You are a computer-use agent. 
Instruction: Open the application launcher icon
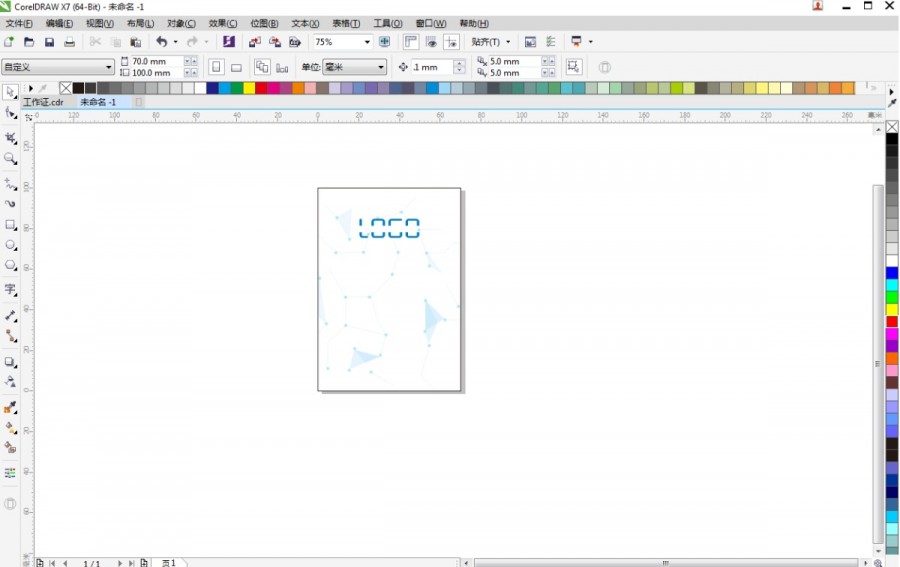[576, 41]
